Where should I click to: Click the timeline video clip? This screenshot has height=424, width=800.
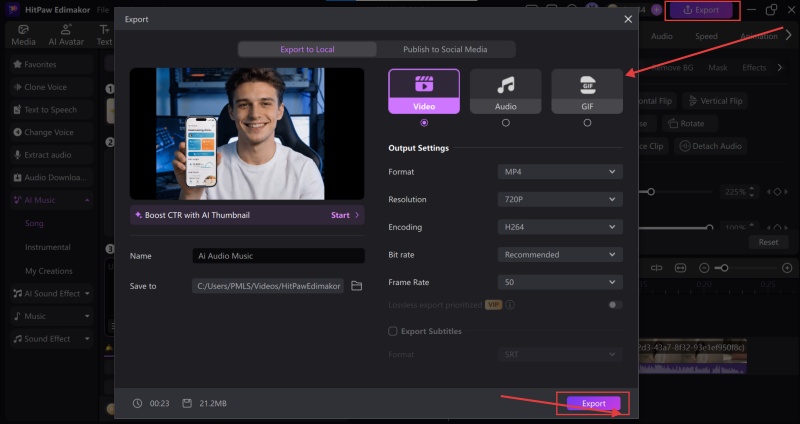[x=692, y=356]
